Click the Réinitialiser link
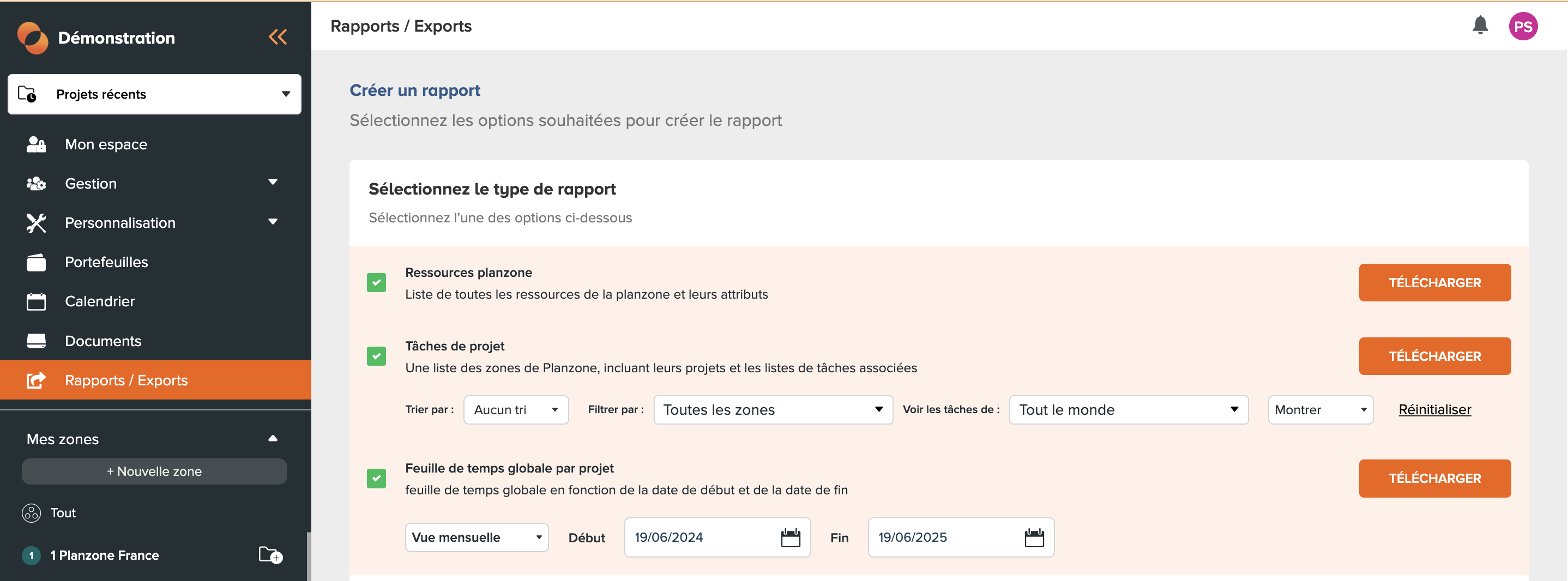This screenshot has width=1568, height=581. pyautogui.click(x=1434, y=409)
